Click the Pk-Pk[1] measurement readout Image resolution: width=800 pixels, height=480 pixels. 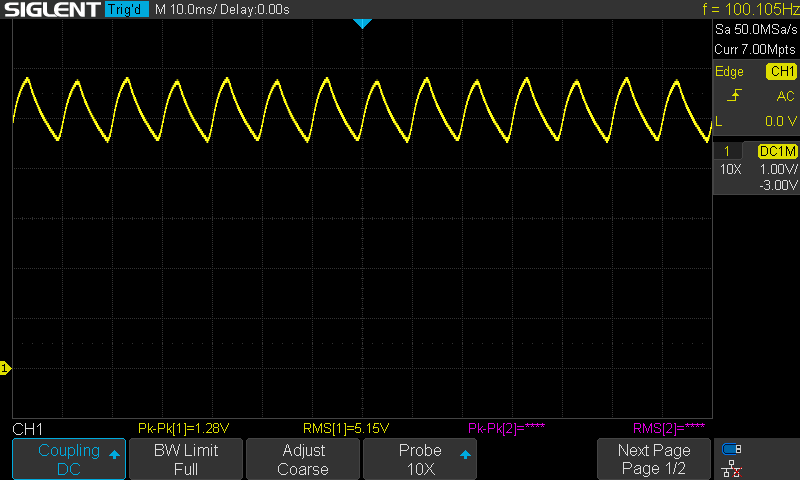point(184,428)
